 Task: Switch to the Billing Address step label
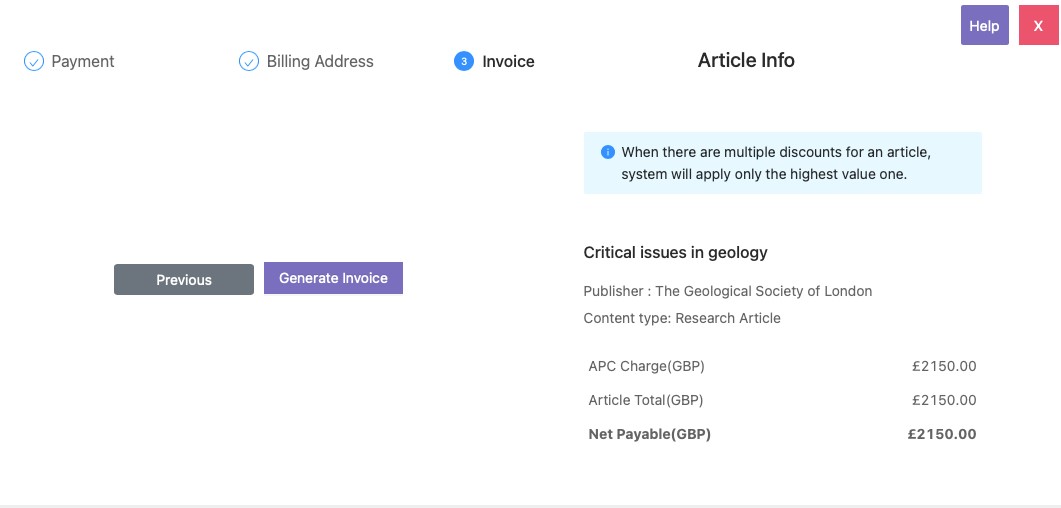pyautogui.click(x=320, y=62)
